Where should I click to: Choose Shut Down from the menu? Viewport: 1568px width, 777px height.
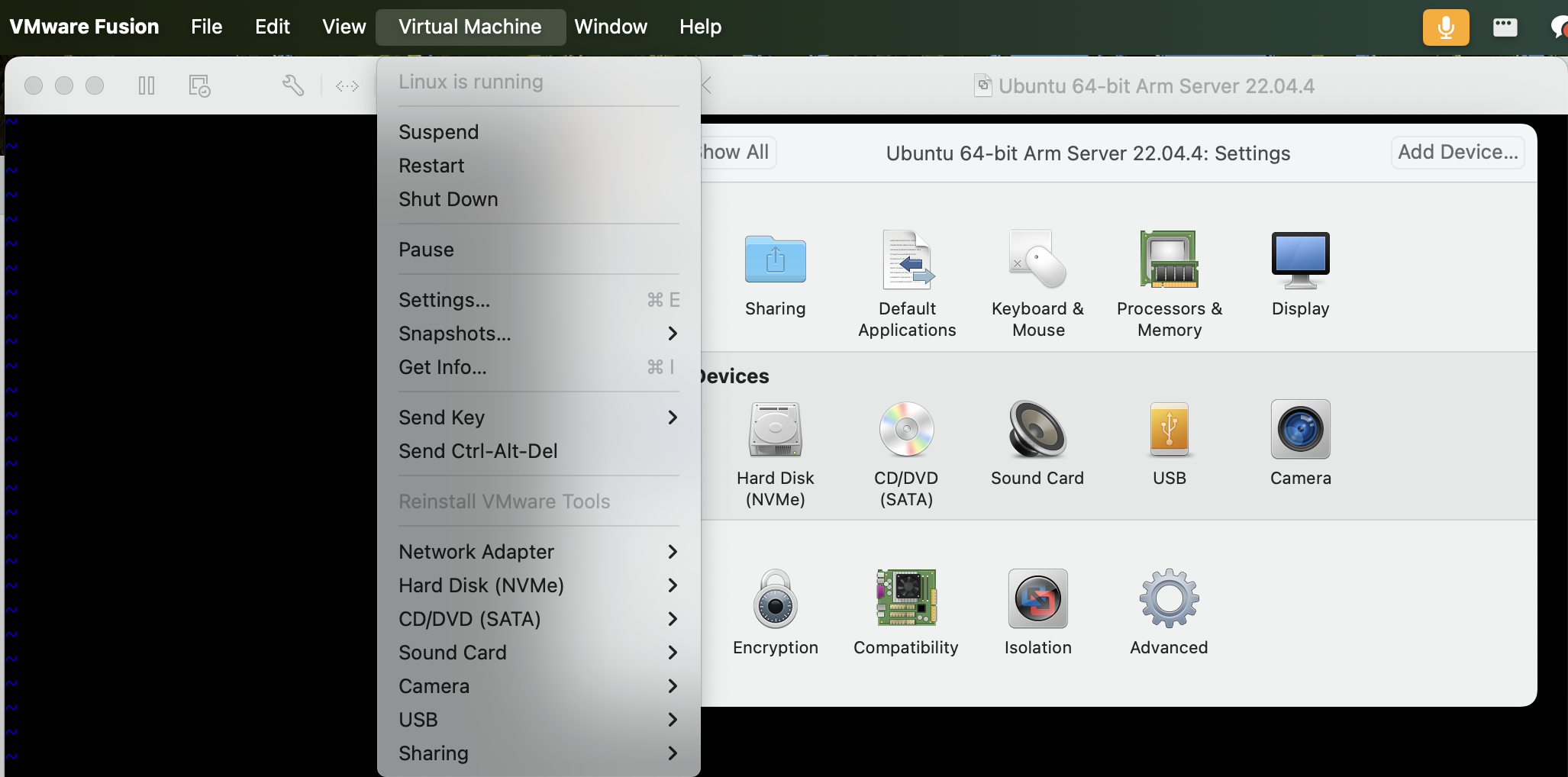[538, 199]
